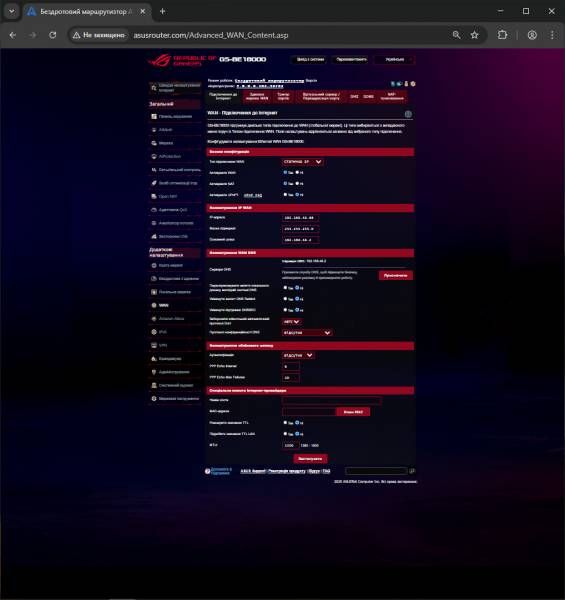Open Network Tools sidebar icon

pos(154,399)
